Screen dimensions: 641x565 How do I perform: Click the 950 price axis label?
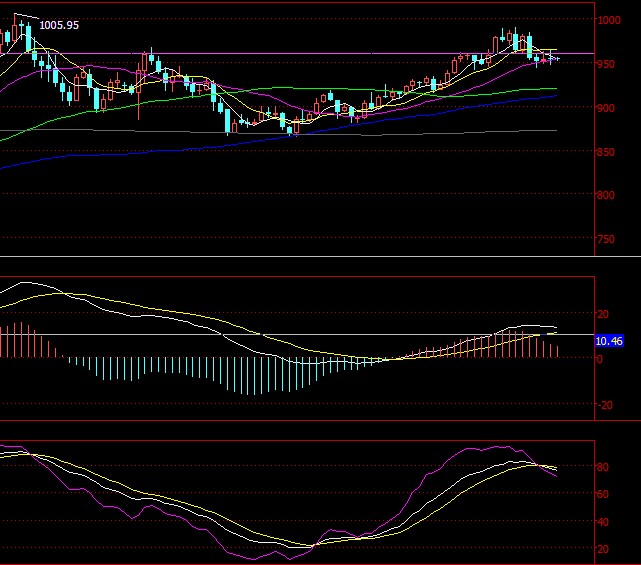605,64
